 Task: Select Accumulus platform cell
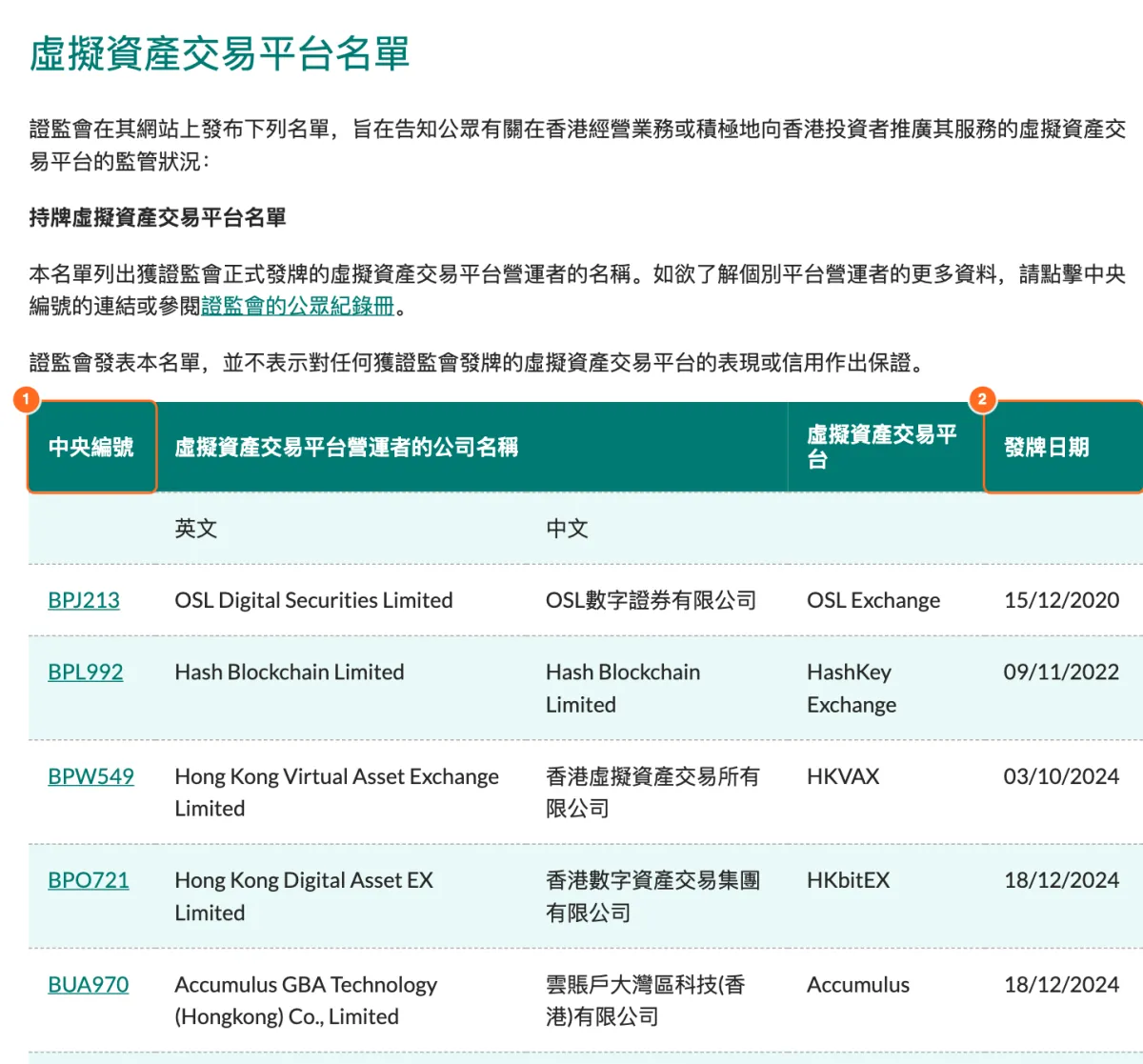pyautogui.click(x=858, y=984)
